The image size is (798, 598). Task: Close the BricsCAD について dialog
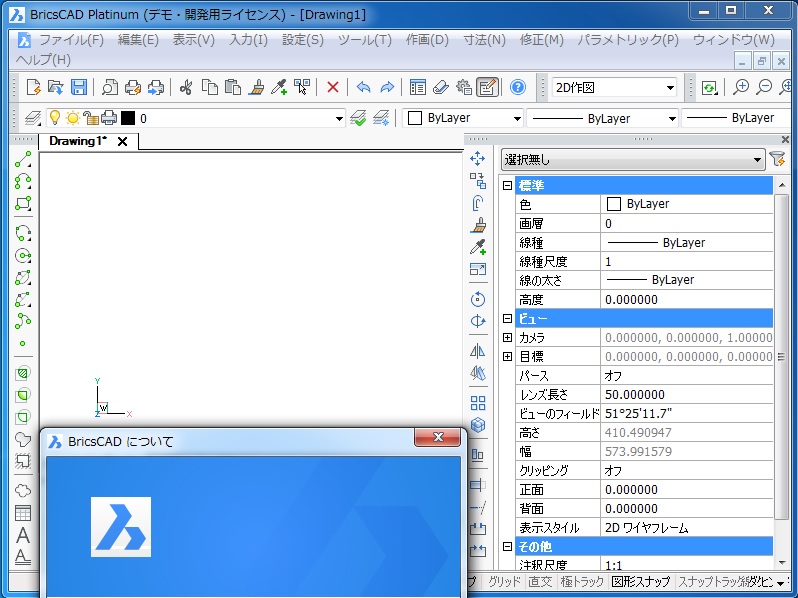[x=438, y=437]
